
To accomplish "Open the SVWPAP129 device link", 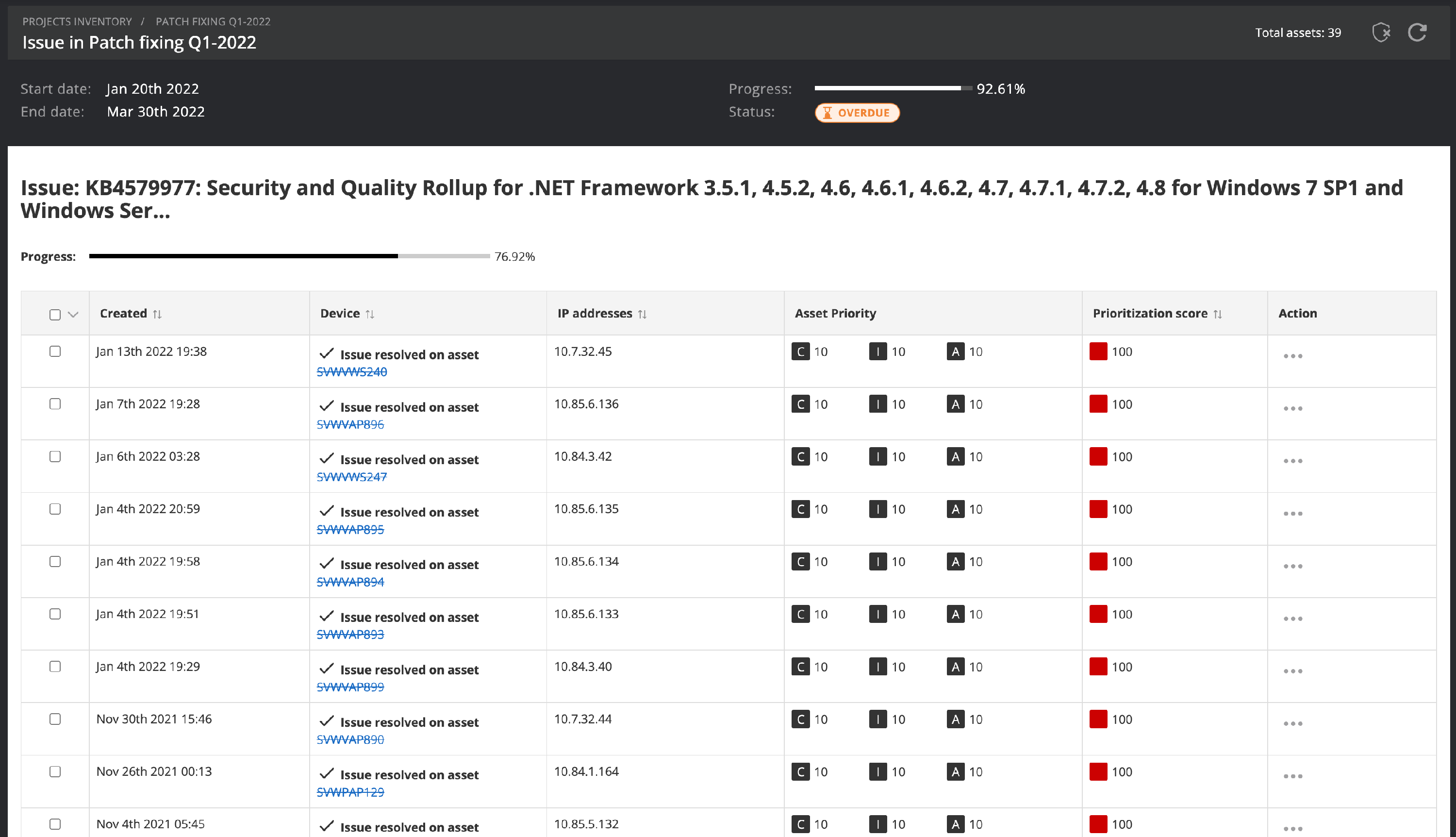I will tap(350, 791).
